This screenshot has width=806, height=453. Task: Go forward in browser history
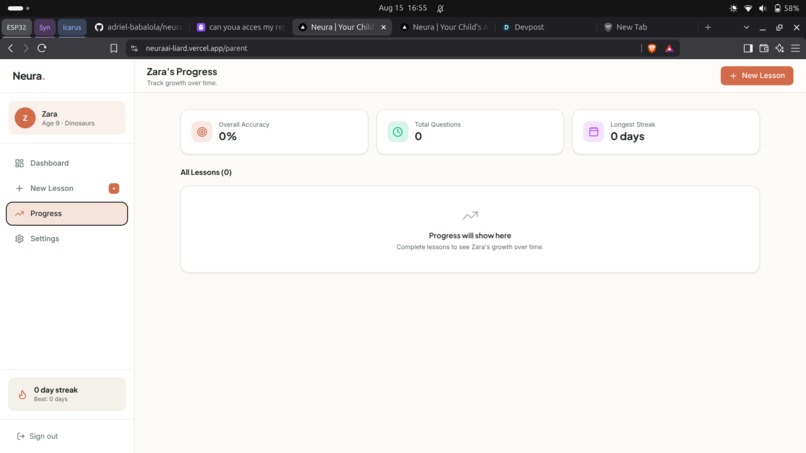[x=26, y=48]
